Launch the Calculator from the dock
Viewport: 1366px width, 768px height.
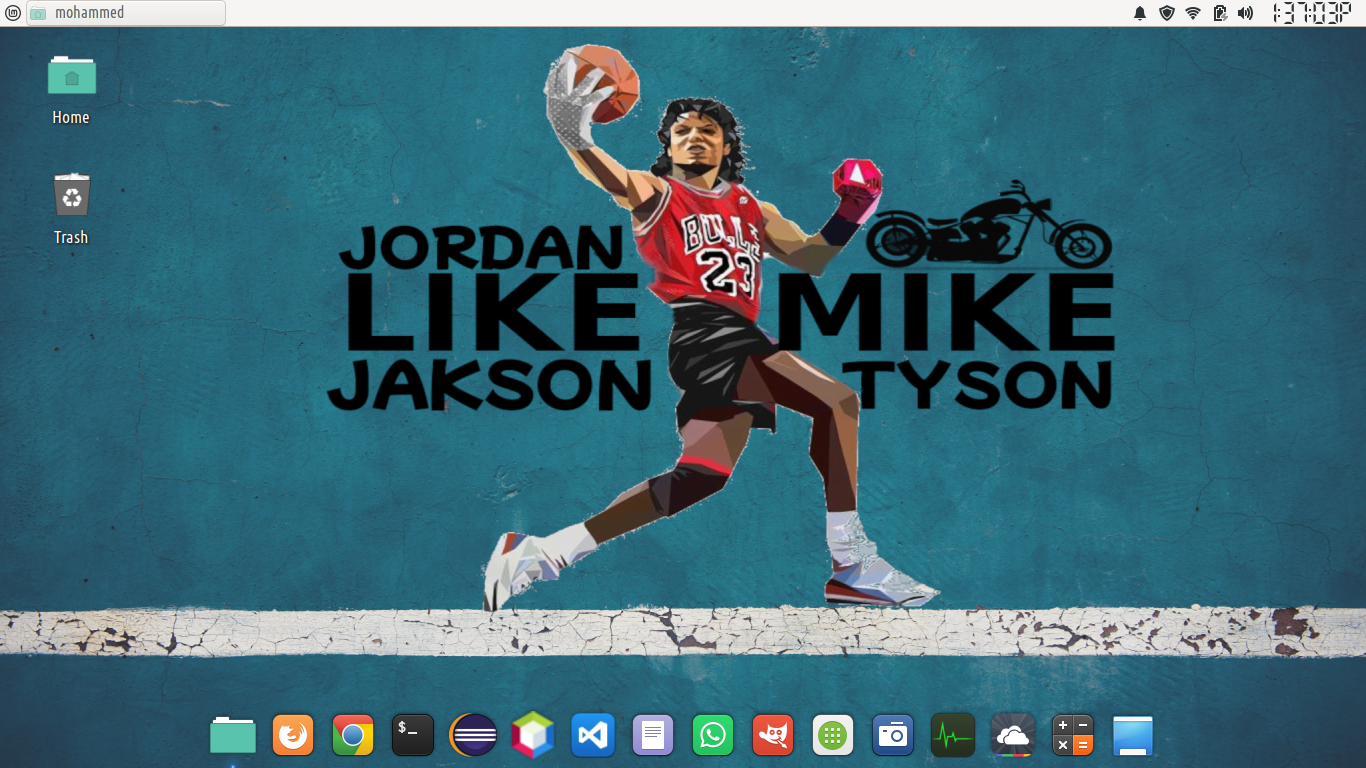coord(1073,735)
